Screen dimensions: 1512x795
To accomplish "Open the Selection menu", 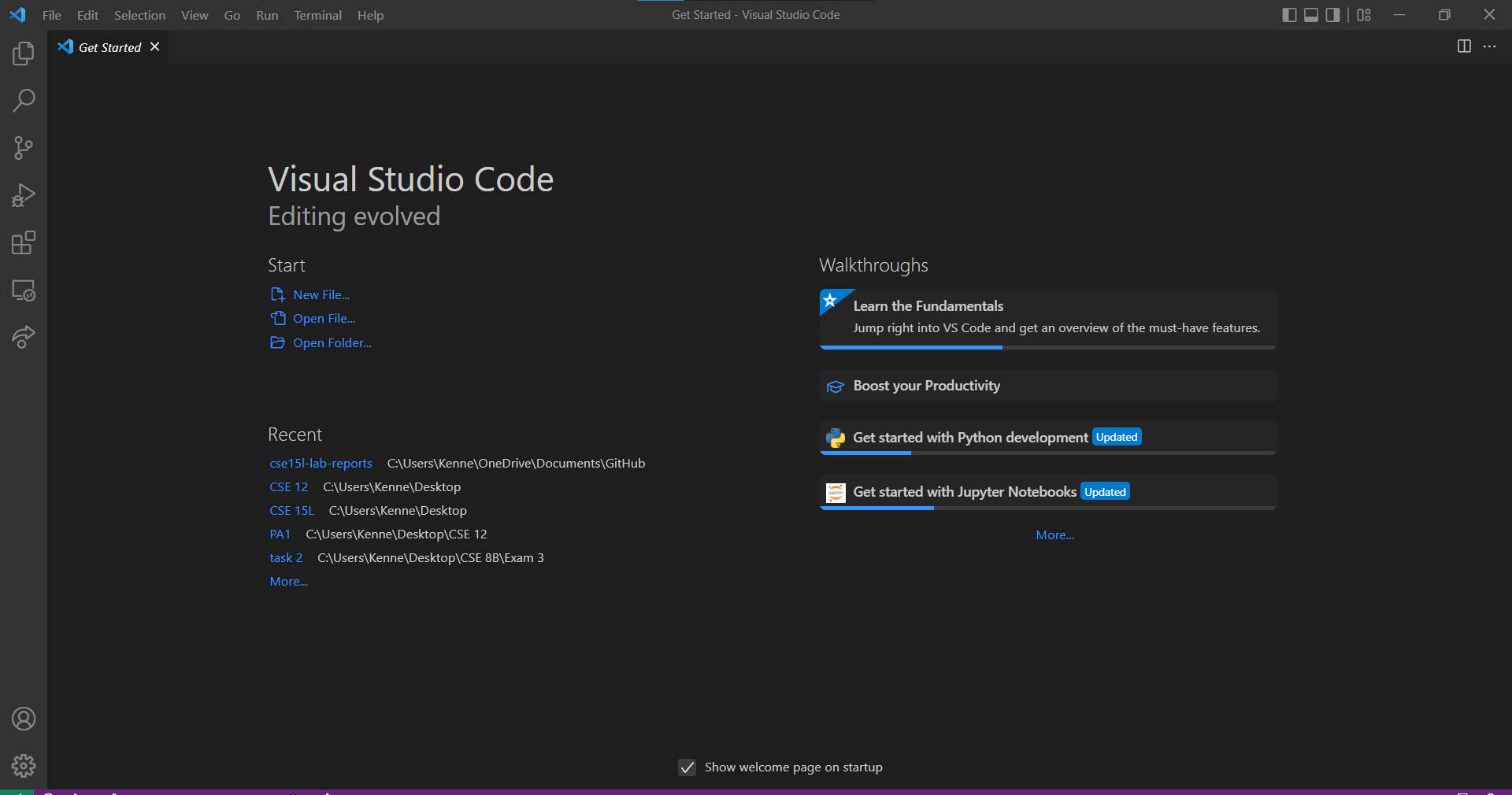I will click(x=139, y=15).
